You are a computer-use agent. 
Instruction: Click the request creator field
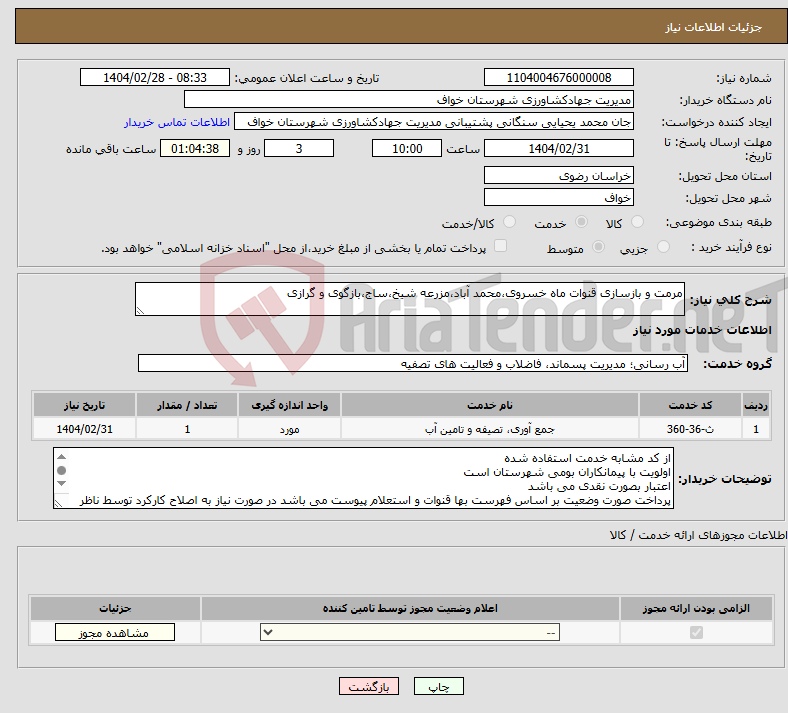coord(434,122)
